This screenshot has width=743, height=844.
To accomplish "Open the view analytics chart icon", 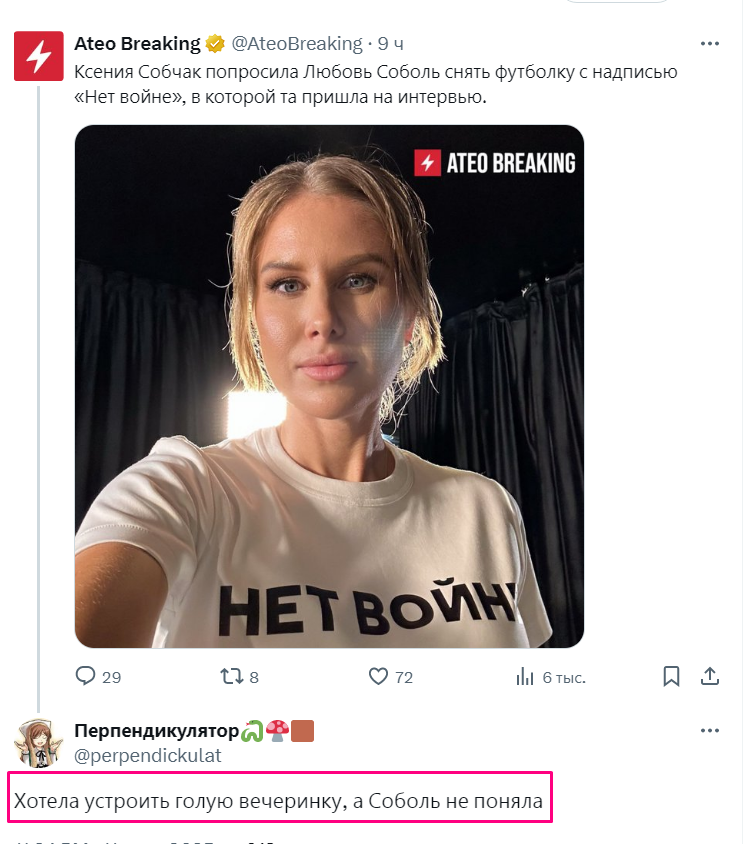I will point(524,677).
